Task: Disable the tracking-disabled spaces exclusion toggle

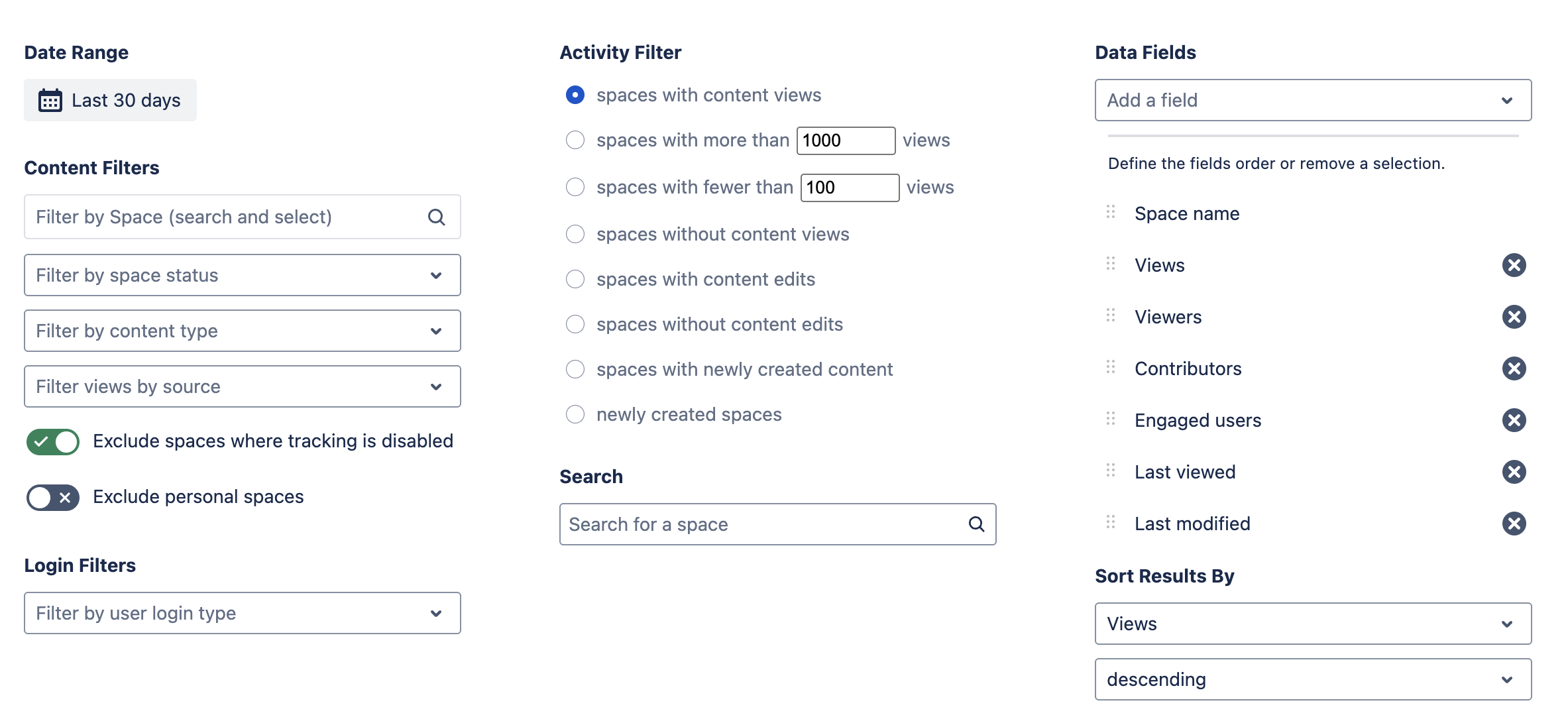Action: pyautogui.click(x=53, y=441)
